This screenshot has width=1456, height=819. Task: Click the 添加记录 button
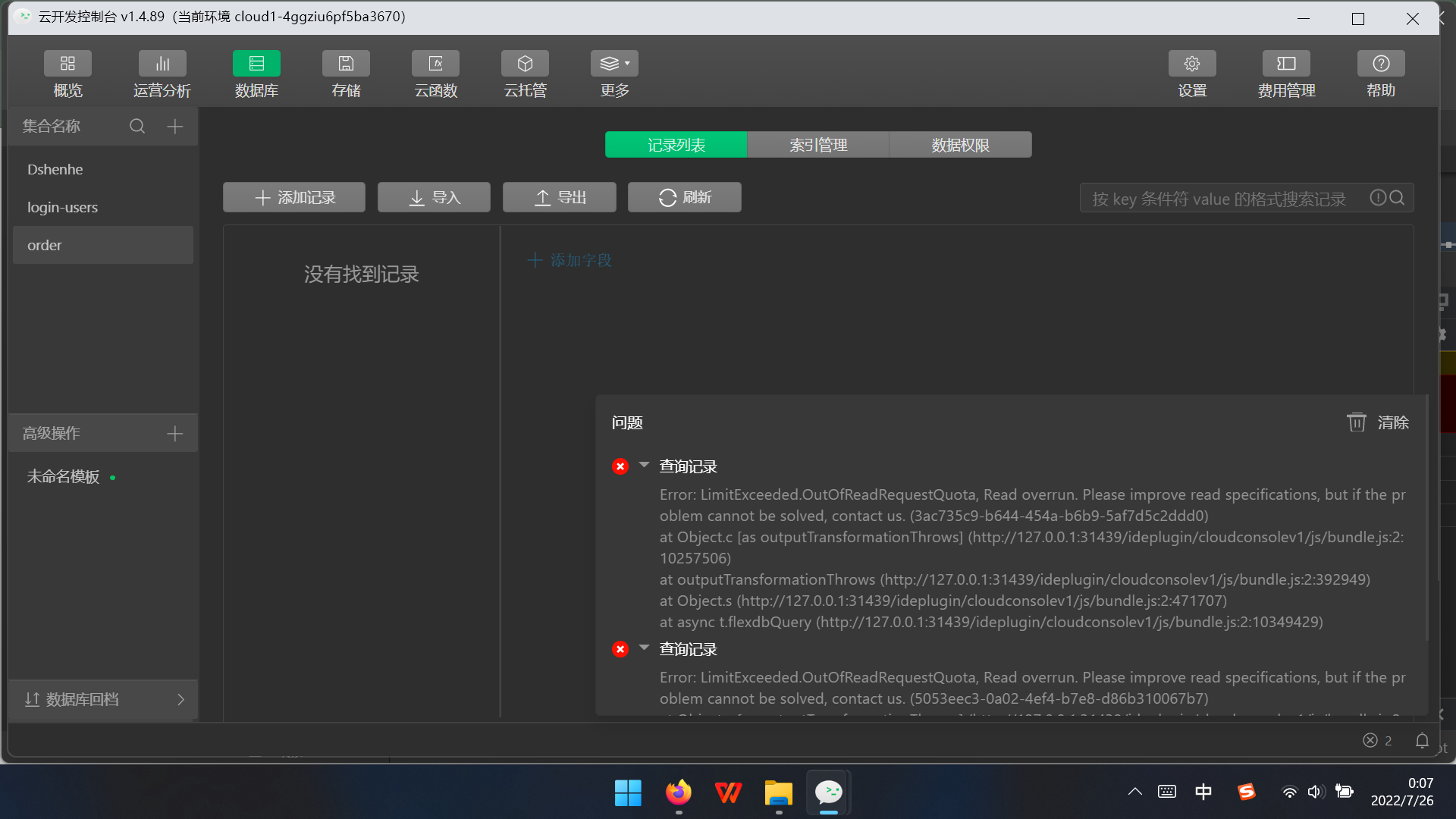click(294, 197)
